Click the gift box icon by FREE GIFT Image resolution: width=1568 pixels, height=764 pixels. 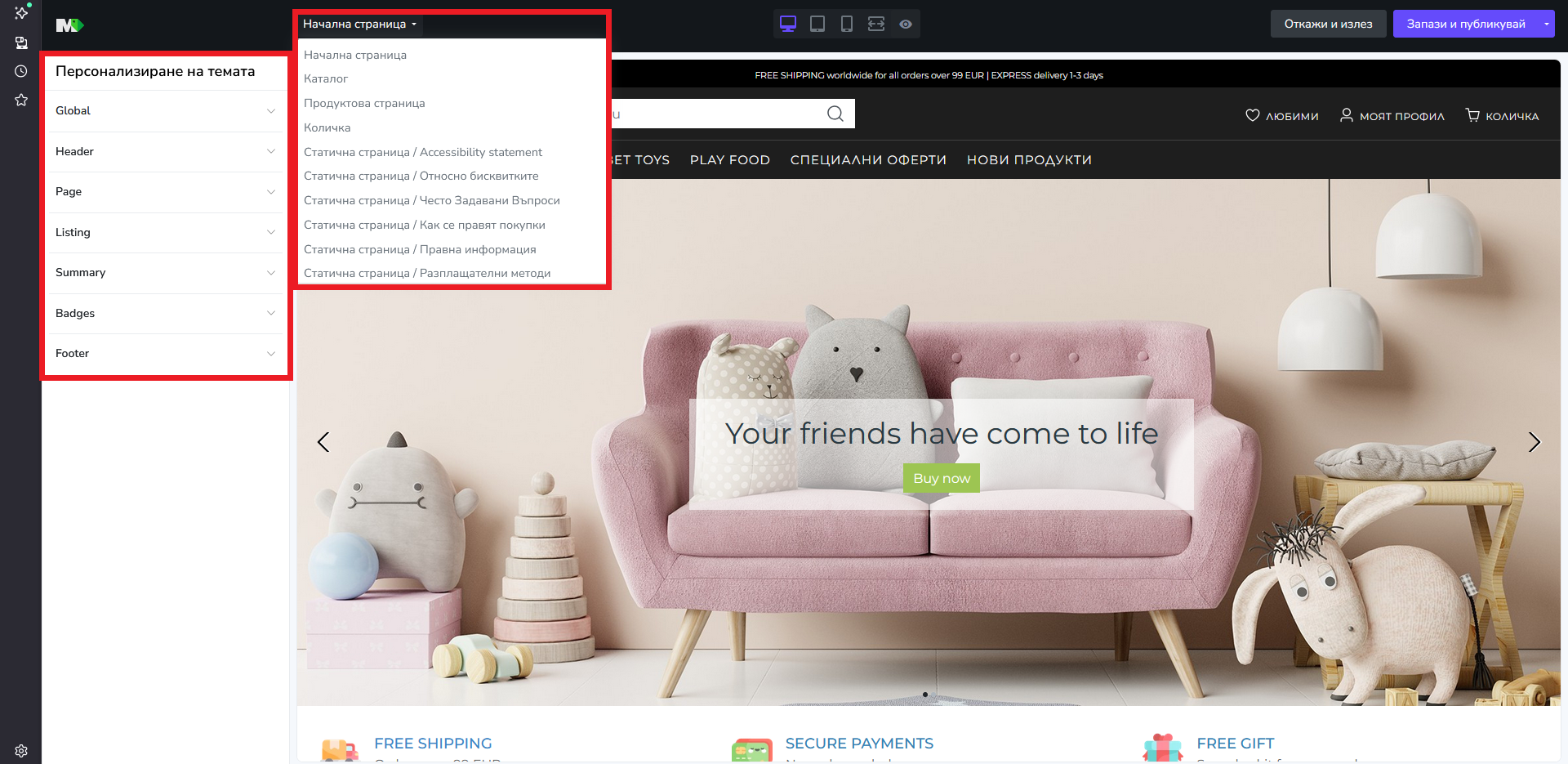(x=1163, y=749)
